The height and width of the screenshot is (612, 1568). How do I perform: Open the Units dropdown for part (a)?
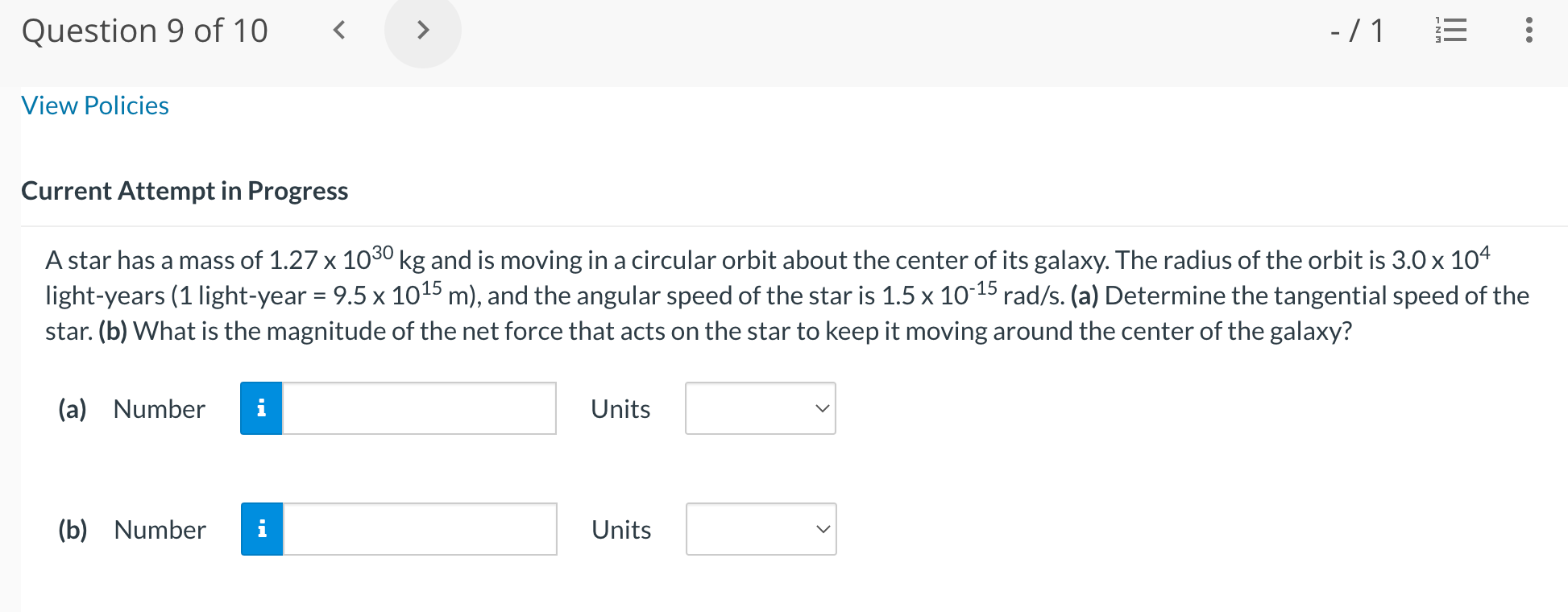[x=759, y=408]
